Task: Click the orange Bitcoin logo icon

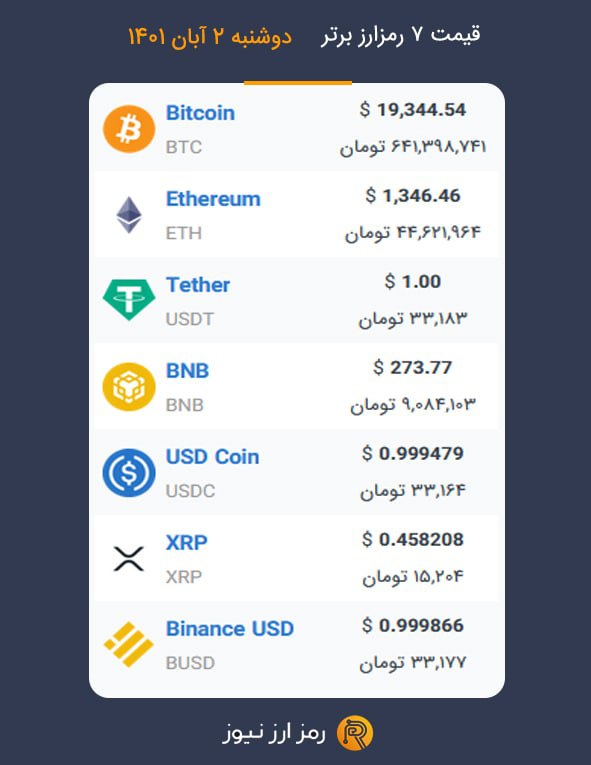Action: click(129, 129)
